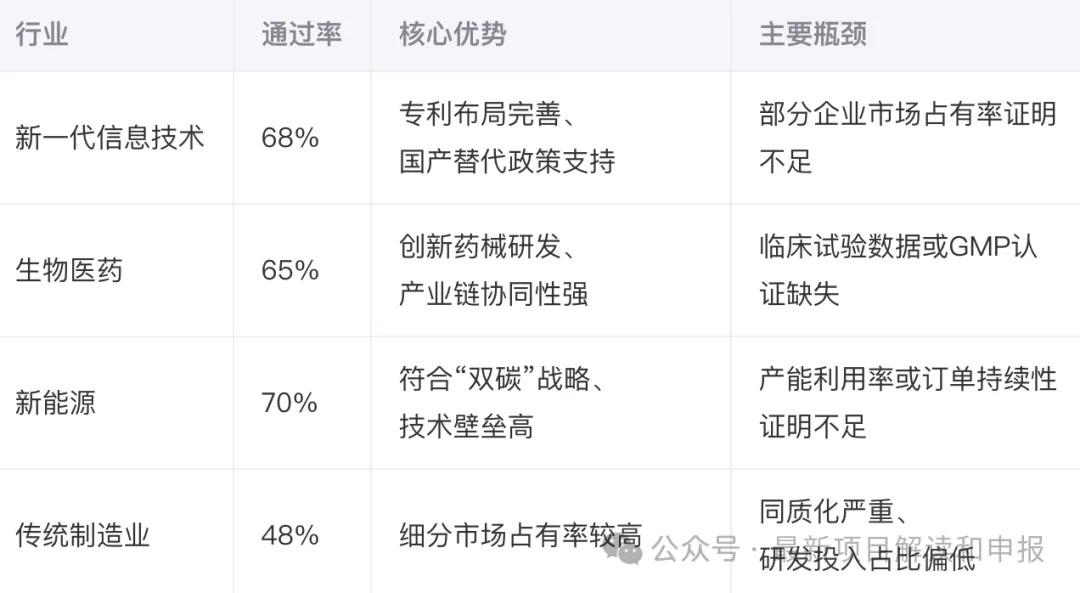Viewport: 1080px width, 593px height.
Task: Select the 生物医药 row label
Action: pyautogui.click(x=69, y=270)
